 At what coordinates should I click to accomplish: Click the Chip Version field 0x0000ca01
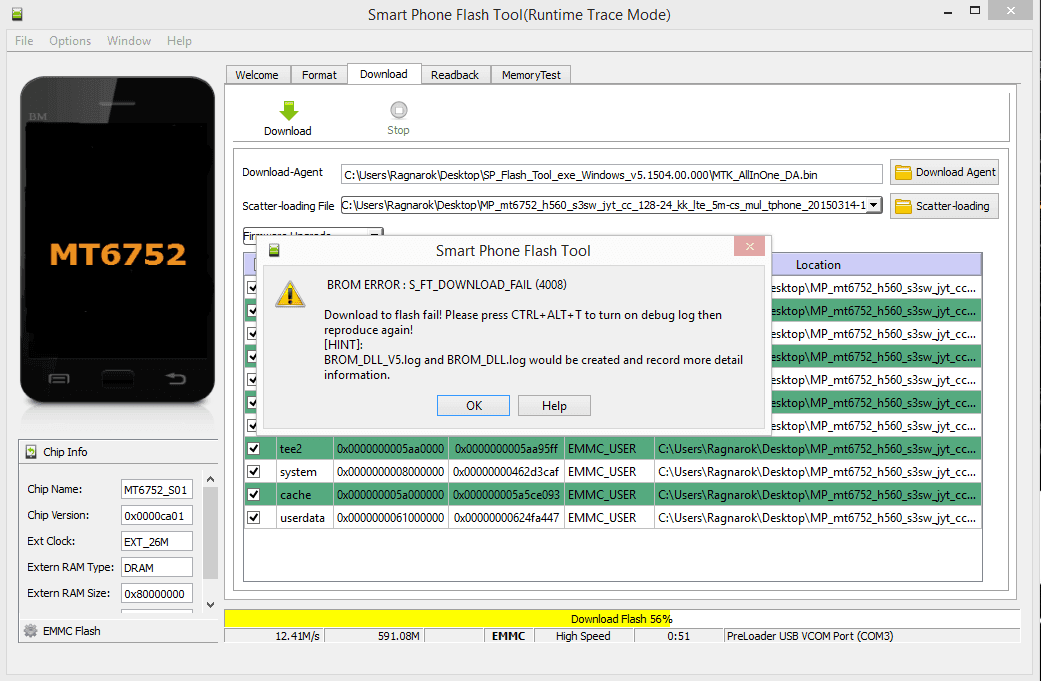click(x=157, y=516)
